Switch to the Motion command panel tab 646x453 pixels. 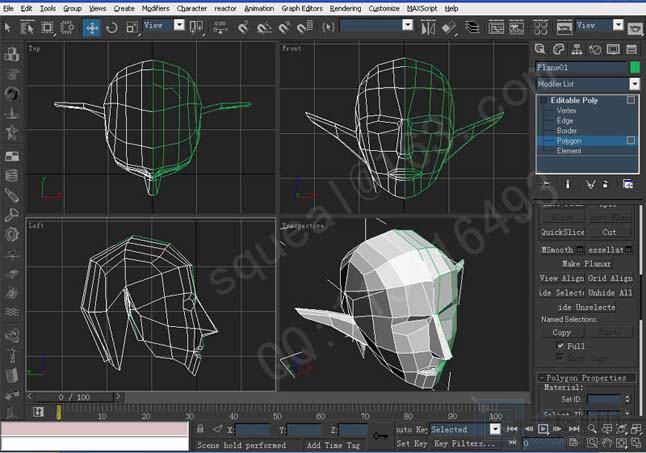[x=595, y=49]
